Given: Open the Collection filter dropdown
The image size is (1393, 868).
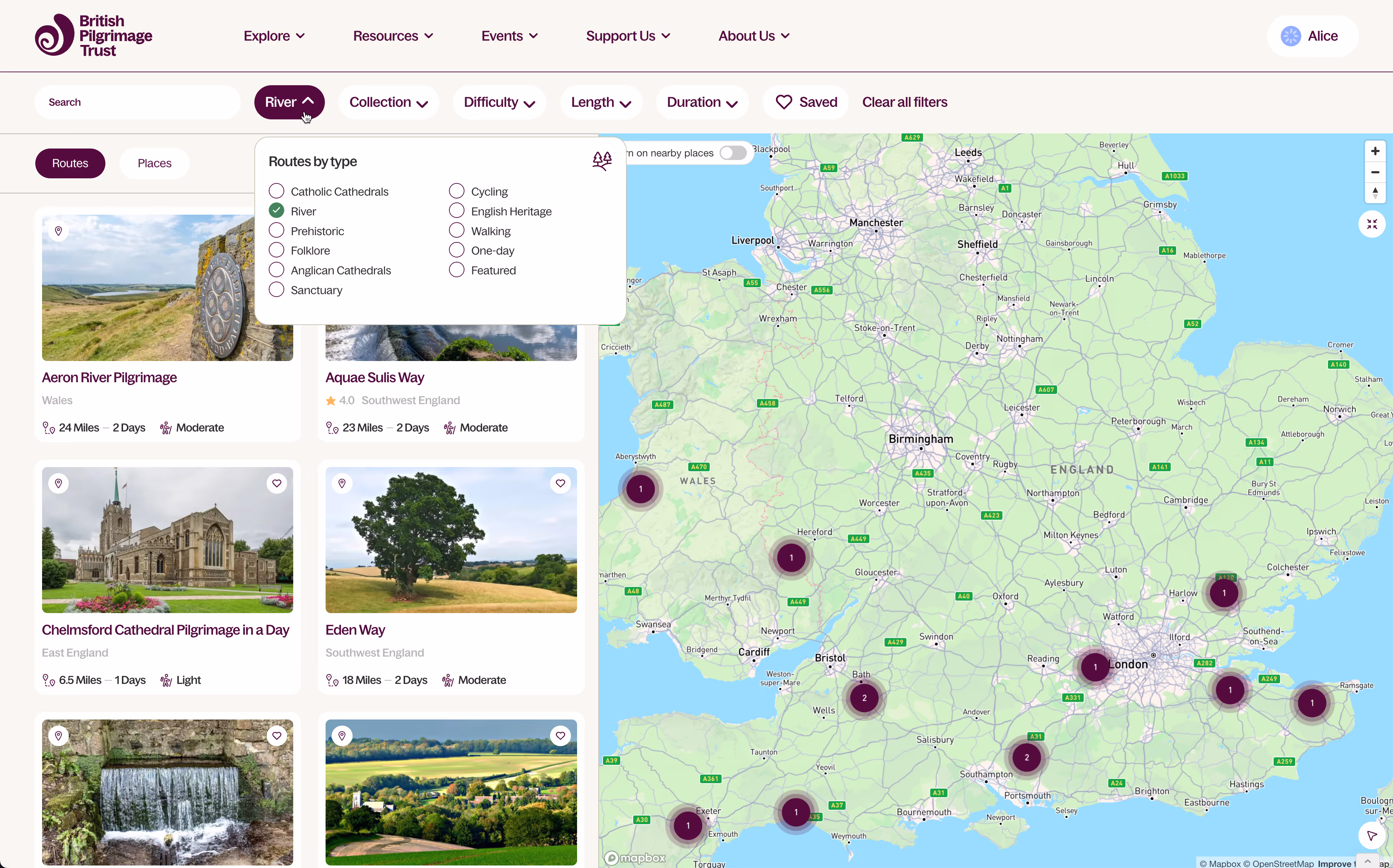Looking at the screenshot, I should (388, 102).
